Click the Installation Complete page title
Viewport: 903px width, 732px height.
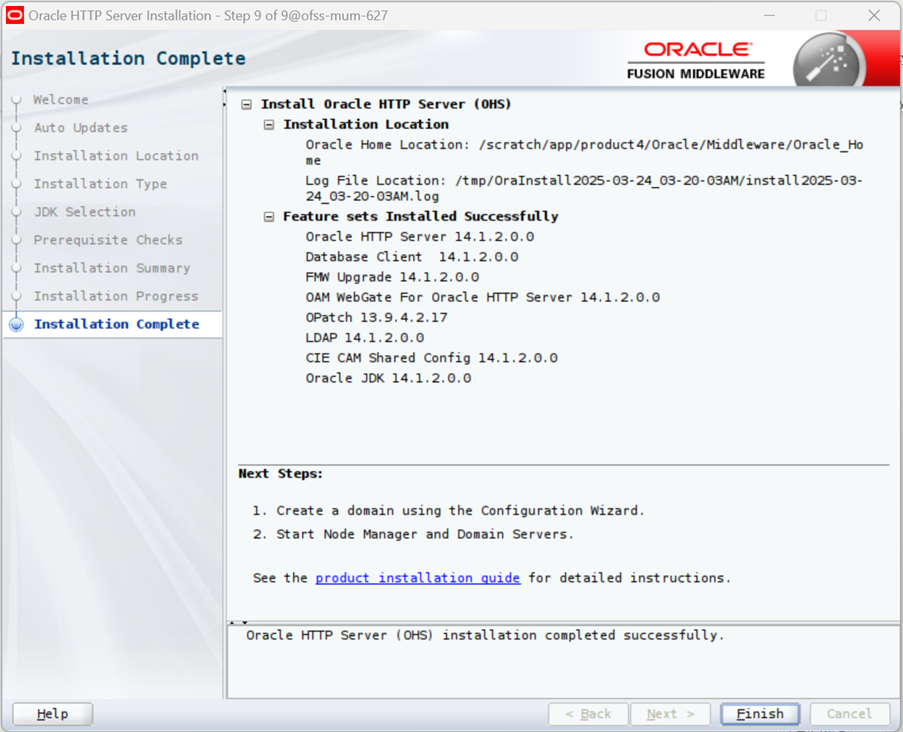[128, 58]
